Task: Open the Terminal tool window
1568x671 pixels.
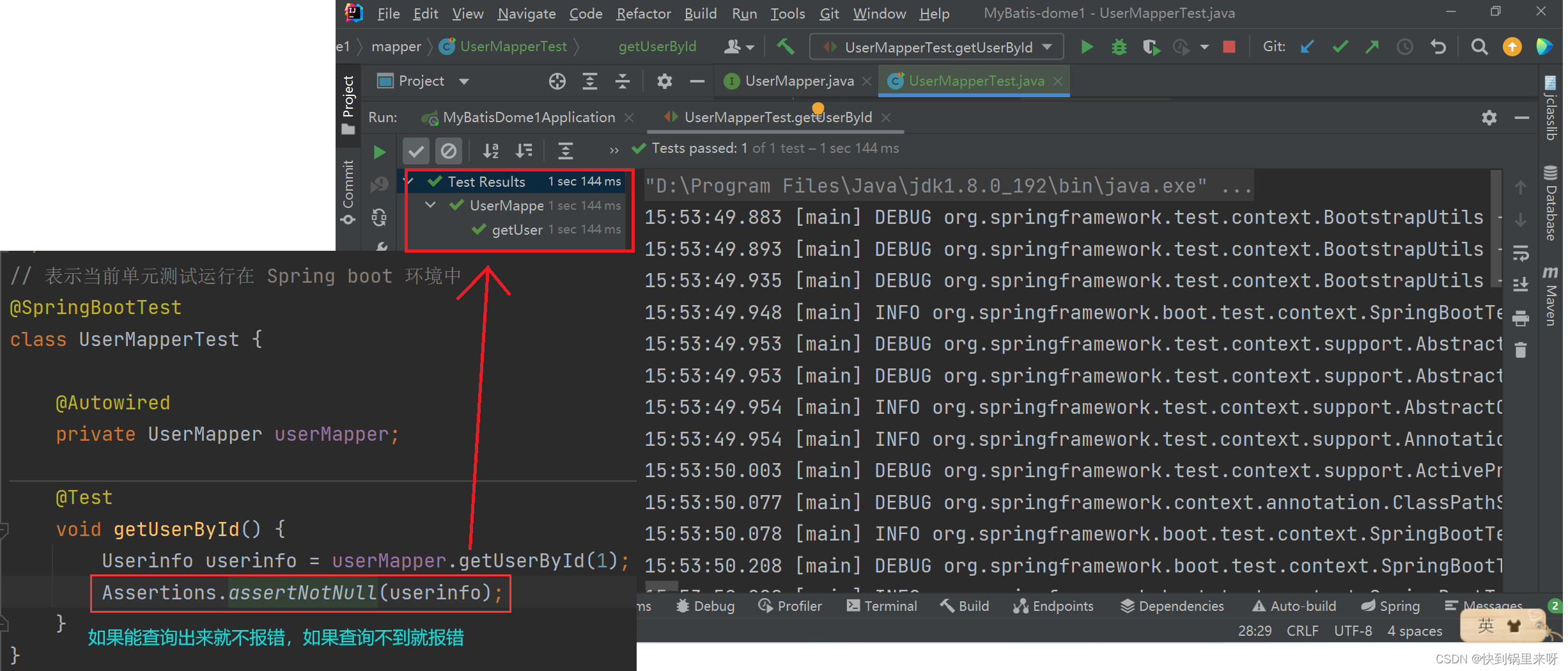Action: pyautogui.click(x=882, y=606)
